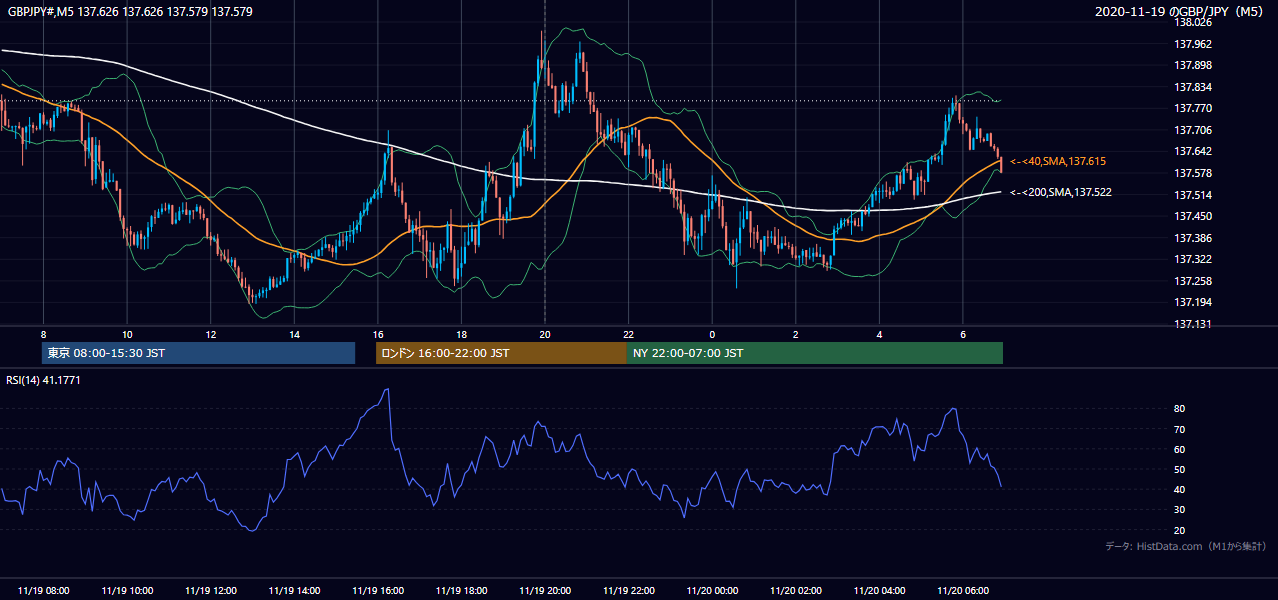Click the HistData.com data source credit
This screenshot has width=1278, height=600.
click(1186, 546)
